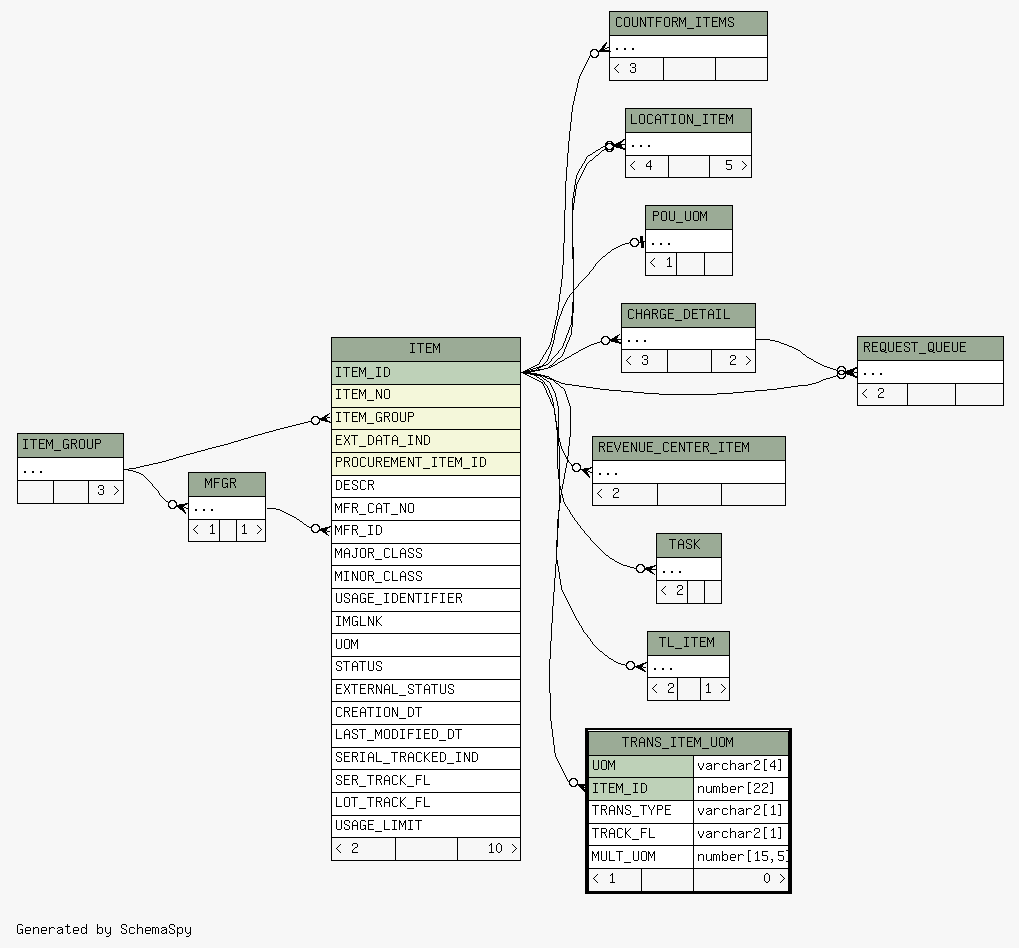The image size is (1019, 948).
Task: Select the MFR_ID column row
Action: click(426, 531)
